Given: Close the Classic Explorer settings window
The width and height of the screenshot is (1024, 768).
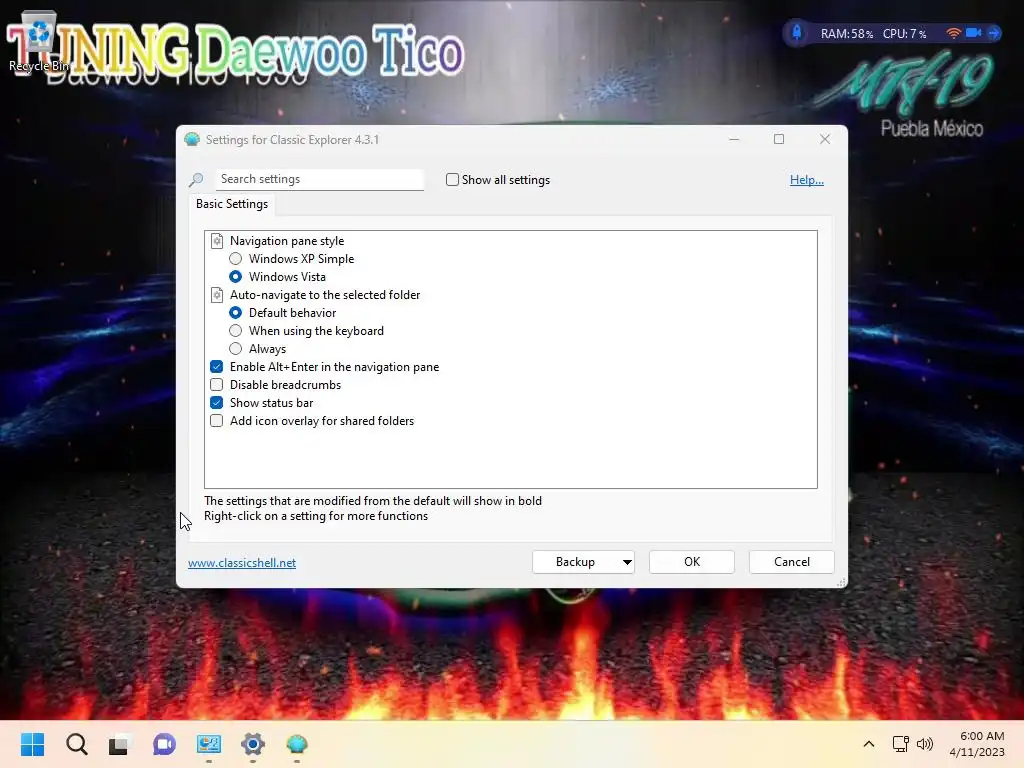Looking at the screenshot, I should point(825,139).
